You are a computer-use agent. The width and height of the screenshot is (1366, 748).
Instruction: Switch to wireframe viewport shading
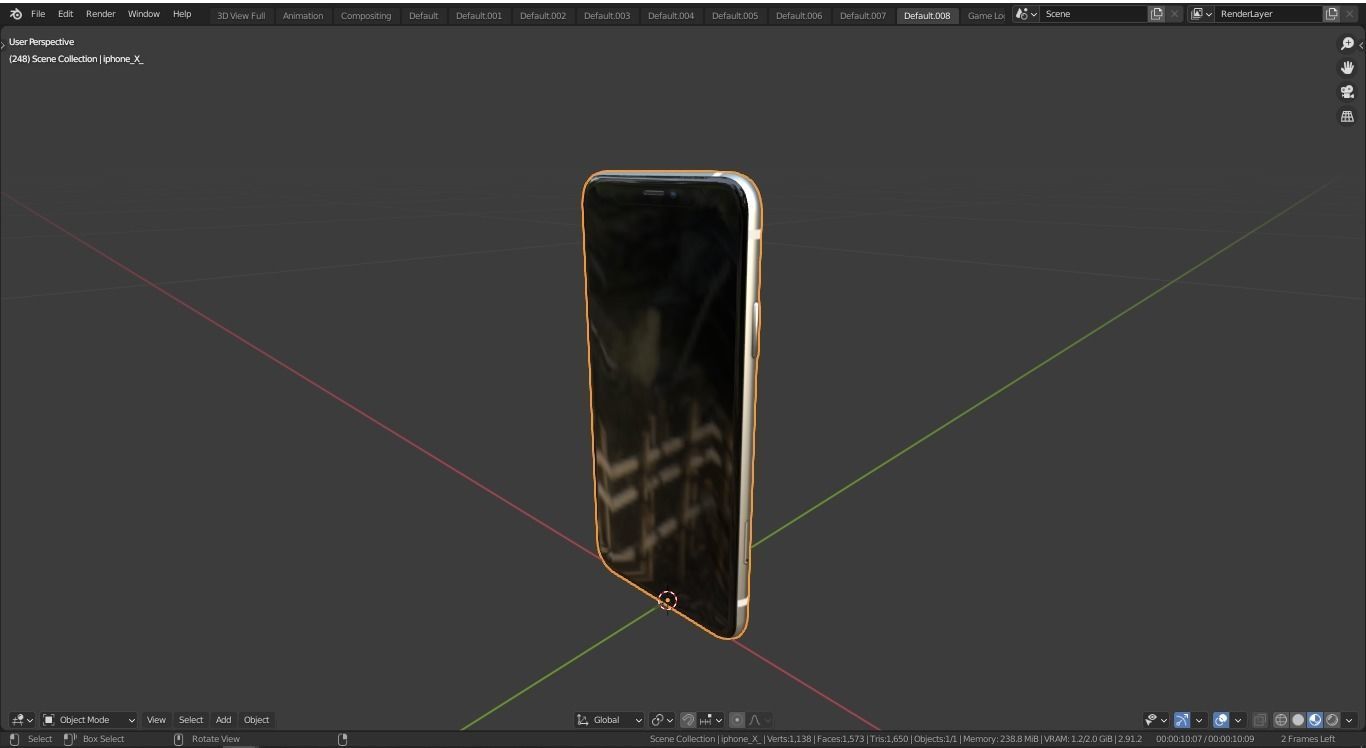coord(1281,720)
